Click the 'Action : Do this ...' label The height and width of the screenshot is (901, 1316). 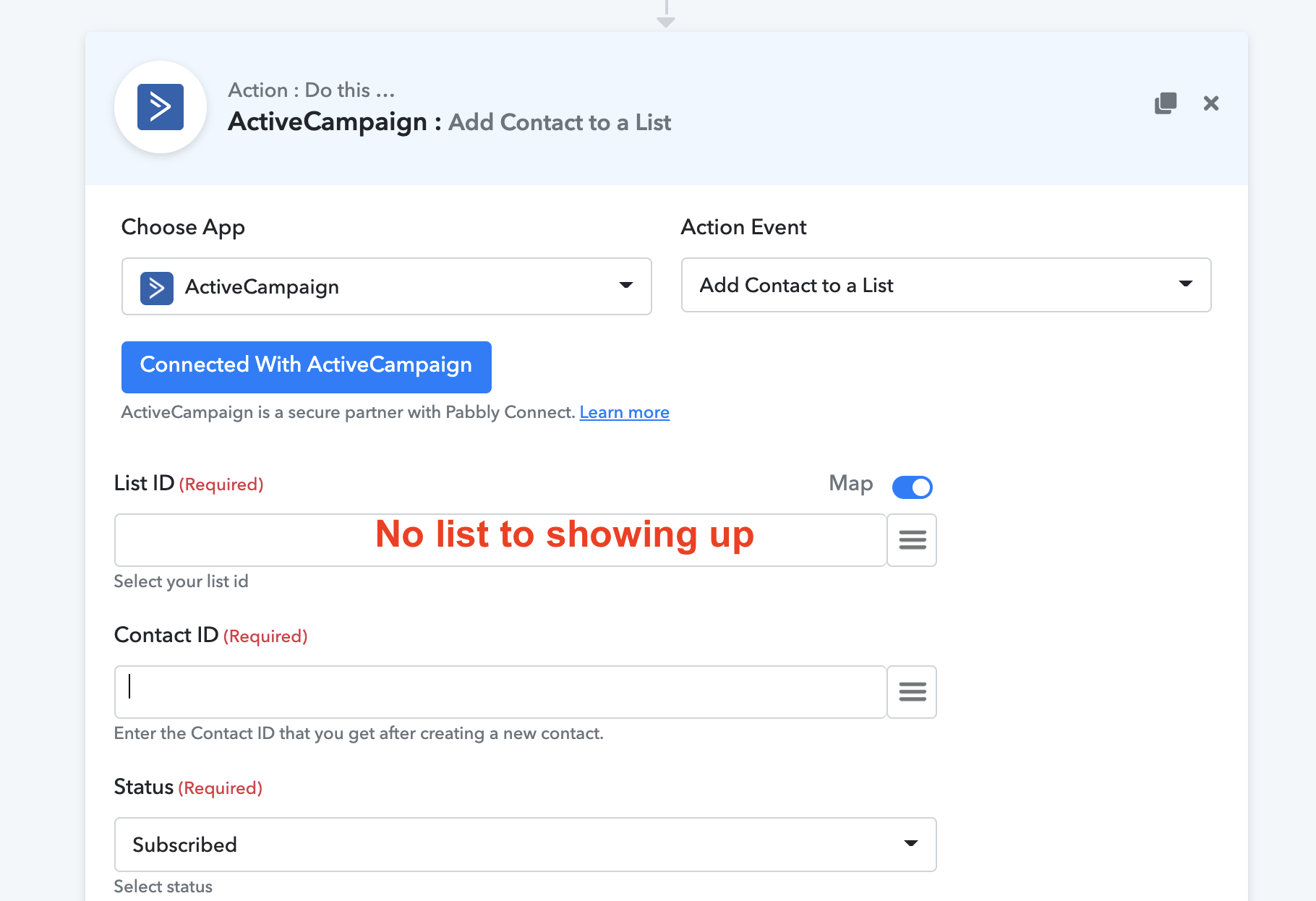pos(312,90)
